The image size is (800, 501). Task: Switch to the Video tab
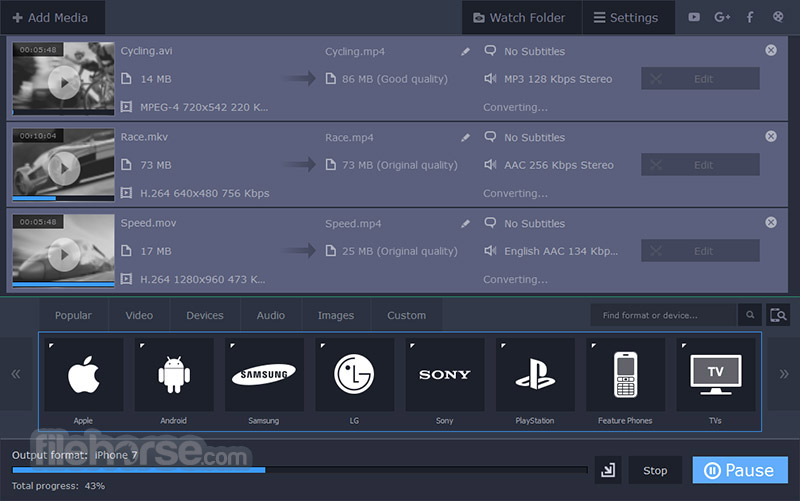(139, 315)
